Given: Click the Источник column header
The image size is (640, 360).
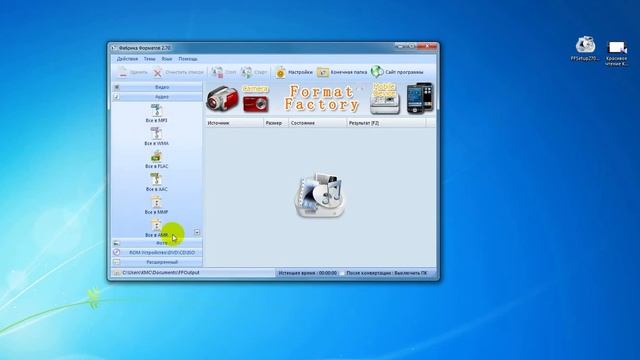Looking at the screenshot, I should (234, 123).
